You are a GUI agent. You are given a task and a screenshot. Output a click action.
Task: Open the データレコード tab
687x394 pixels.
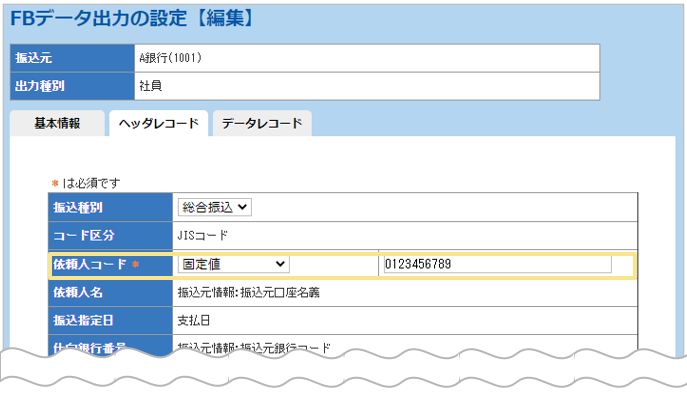coord(262,123)
